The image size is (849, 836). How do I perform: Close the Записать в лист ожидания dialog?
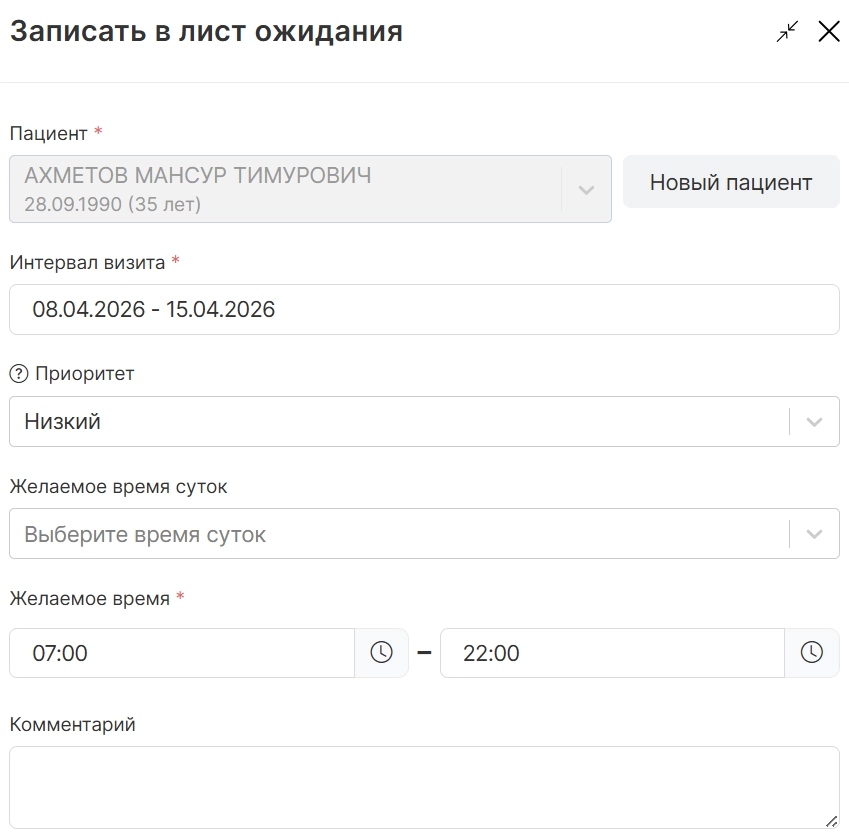pyautogui.click(x=828, y=31)
